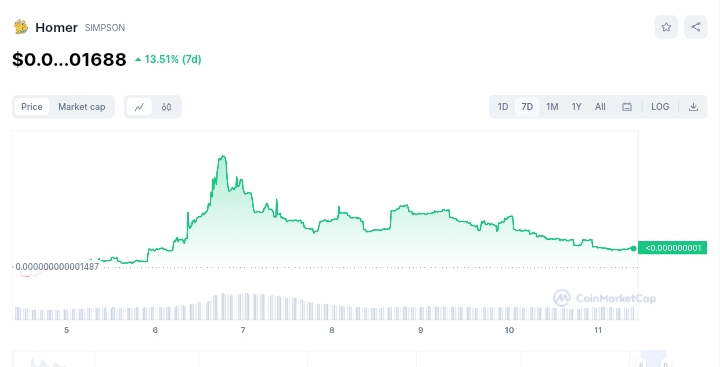Choose the 7D time range

click(x=527, y=107)
